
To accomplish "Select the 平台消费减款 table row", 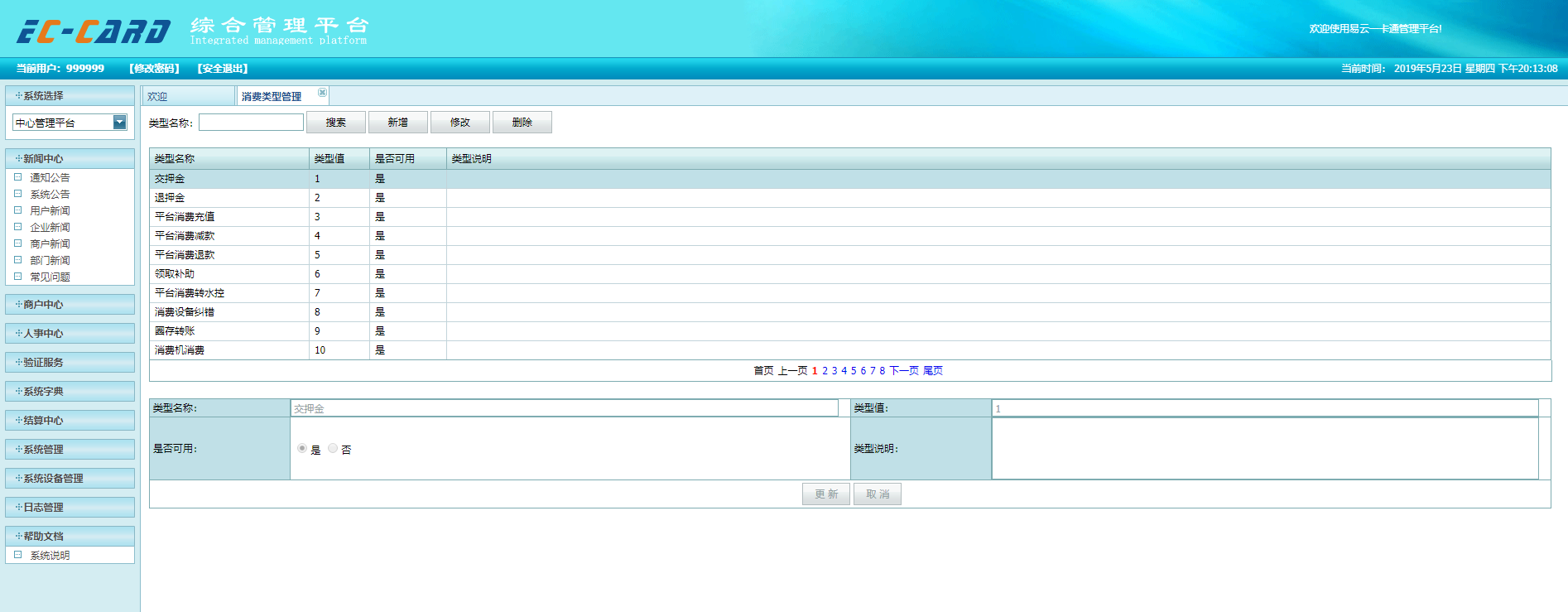I will [x=849, y=236].
